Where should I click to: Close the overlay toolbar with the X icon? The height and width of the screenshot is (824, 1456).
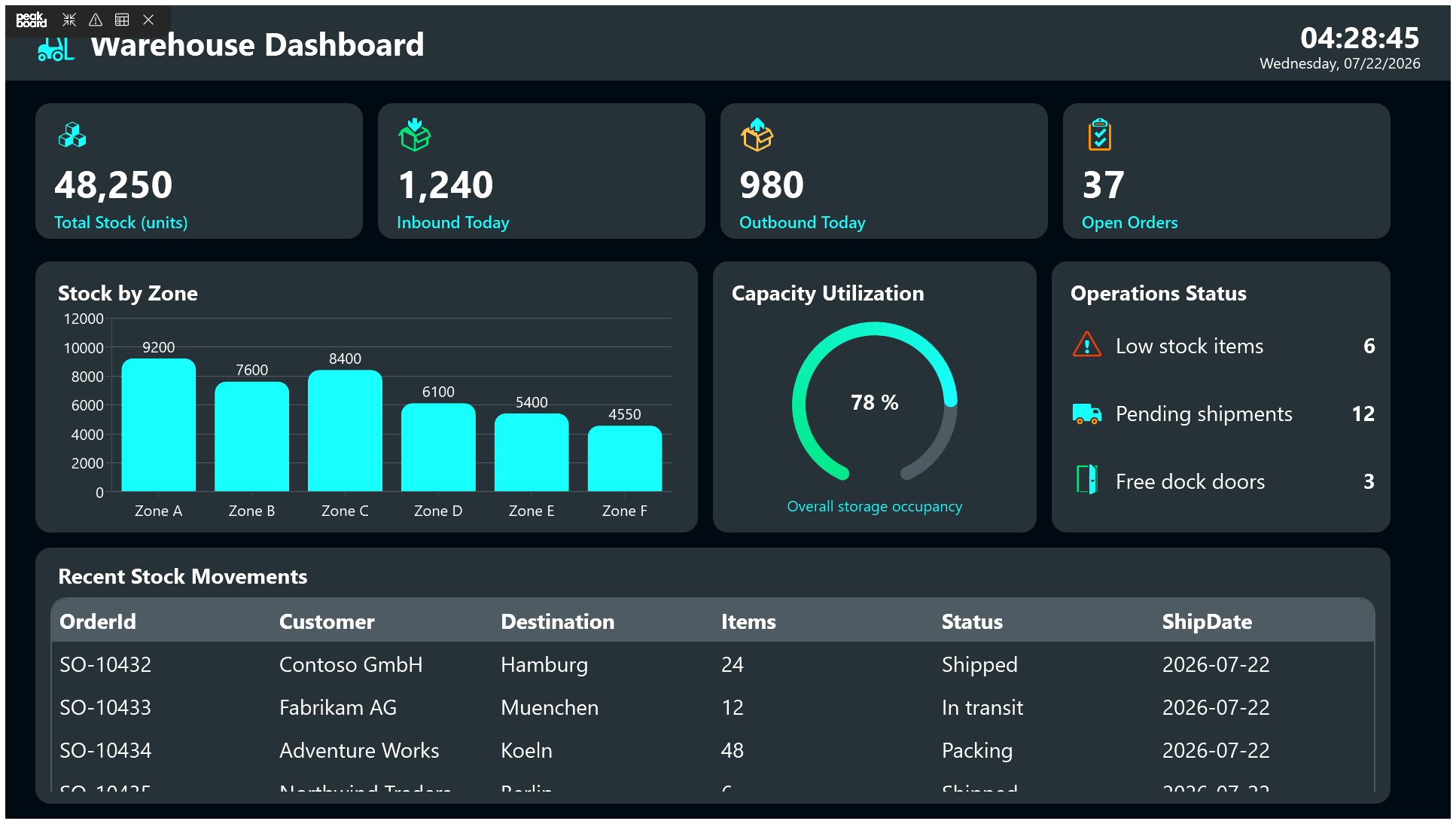pyautogui.click(x=148, y=20)
